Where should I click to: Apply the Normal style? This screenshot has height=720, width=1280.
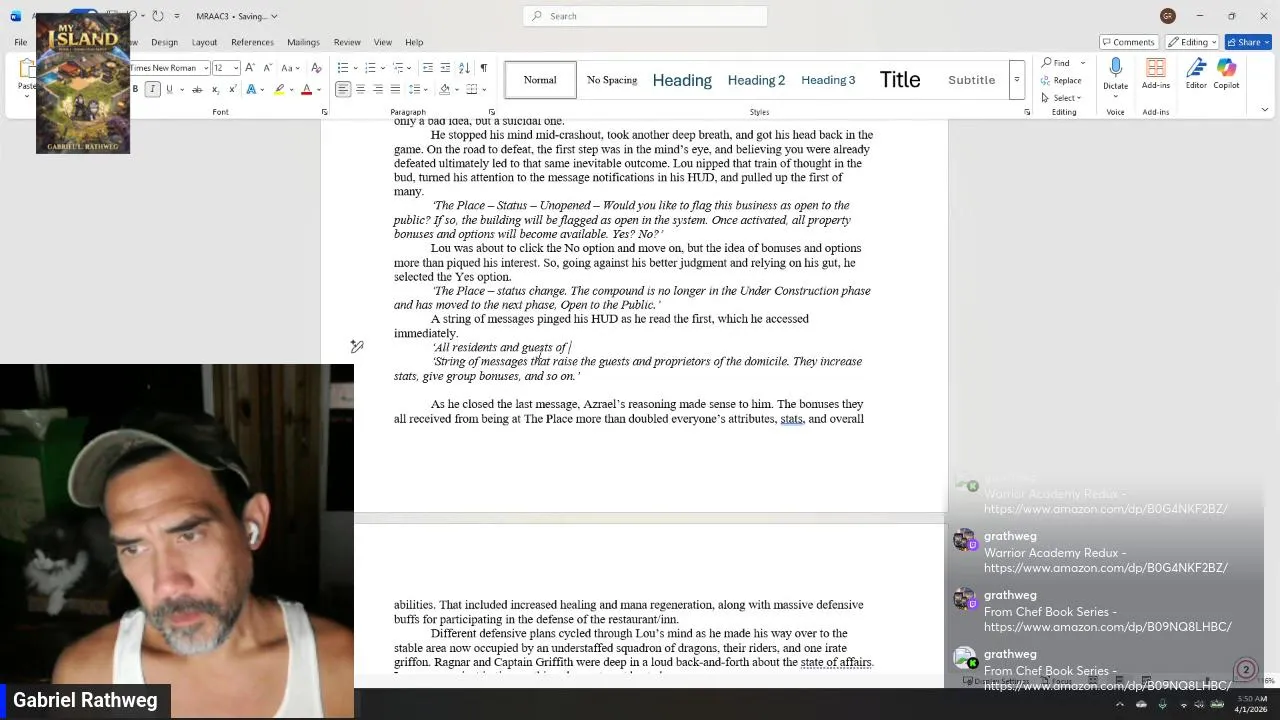pos(540,80)
